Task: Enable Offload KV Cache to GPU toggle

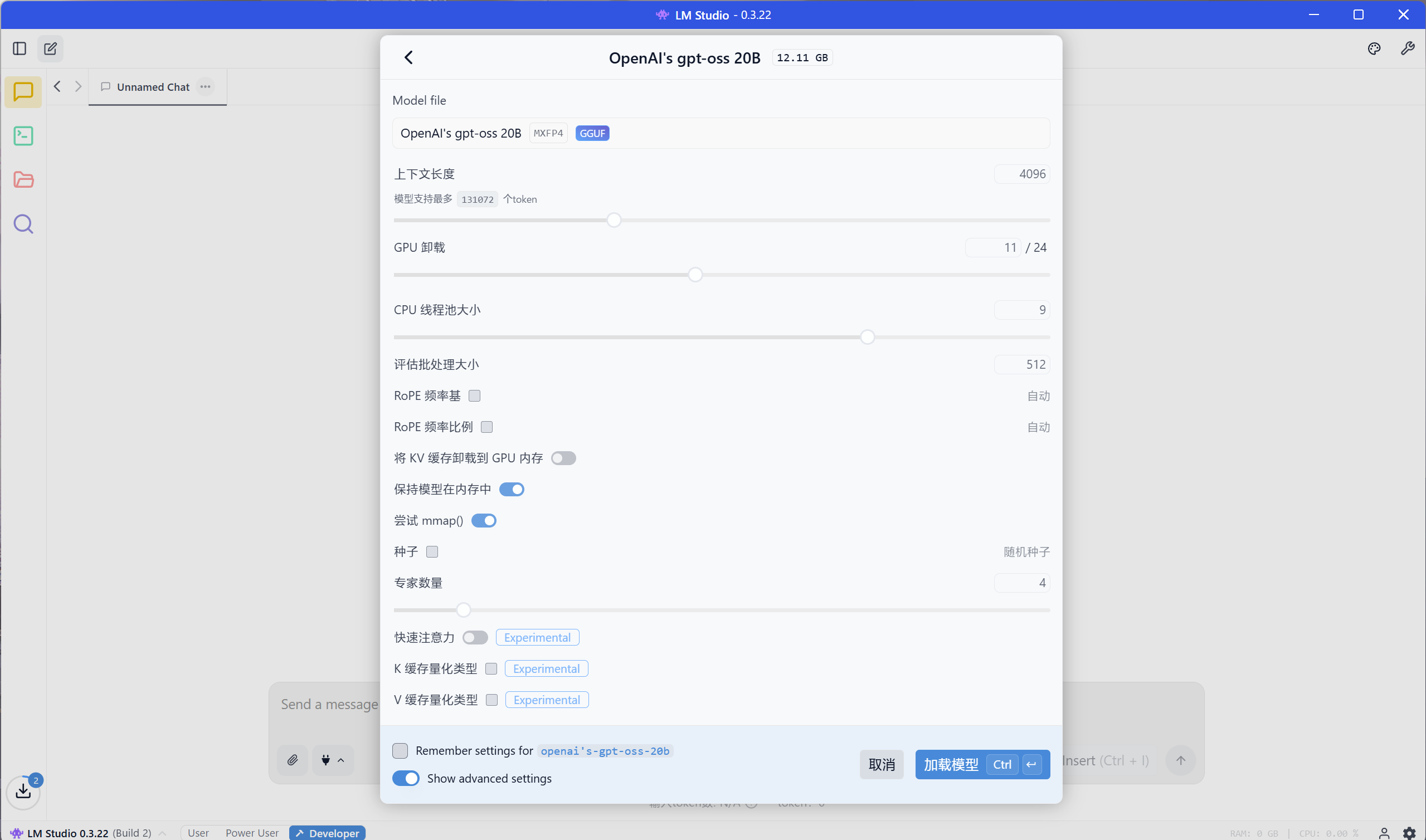Action: [563, 458]
